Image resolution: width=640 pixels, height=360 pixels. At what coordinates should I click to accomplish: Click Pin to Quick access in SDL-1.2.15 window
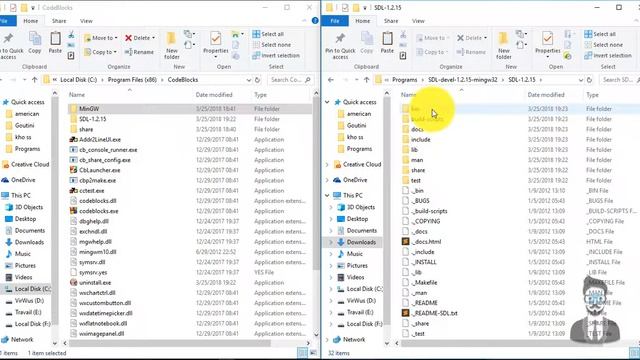(x=340, y=46)
